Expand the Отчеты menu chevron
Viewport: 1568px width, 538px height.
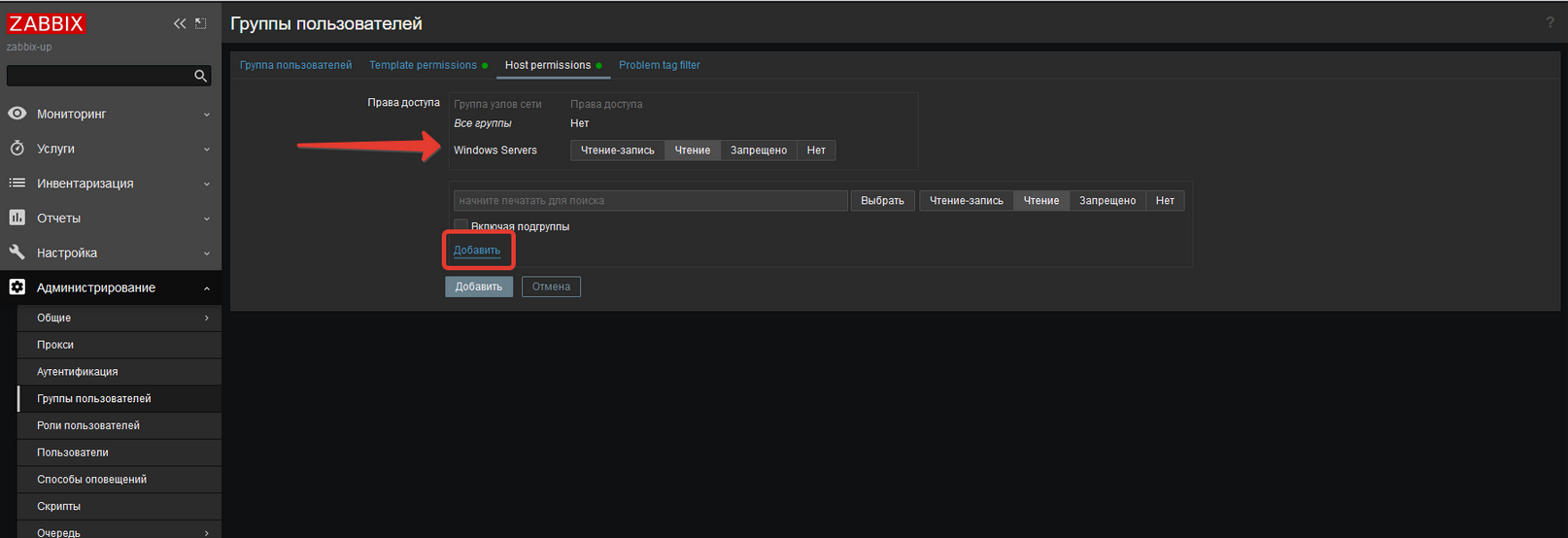click(x=206, y=219)
